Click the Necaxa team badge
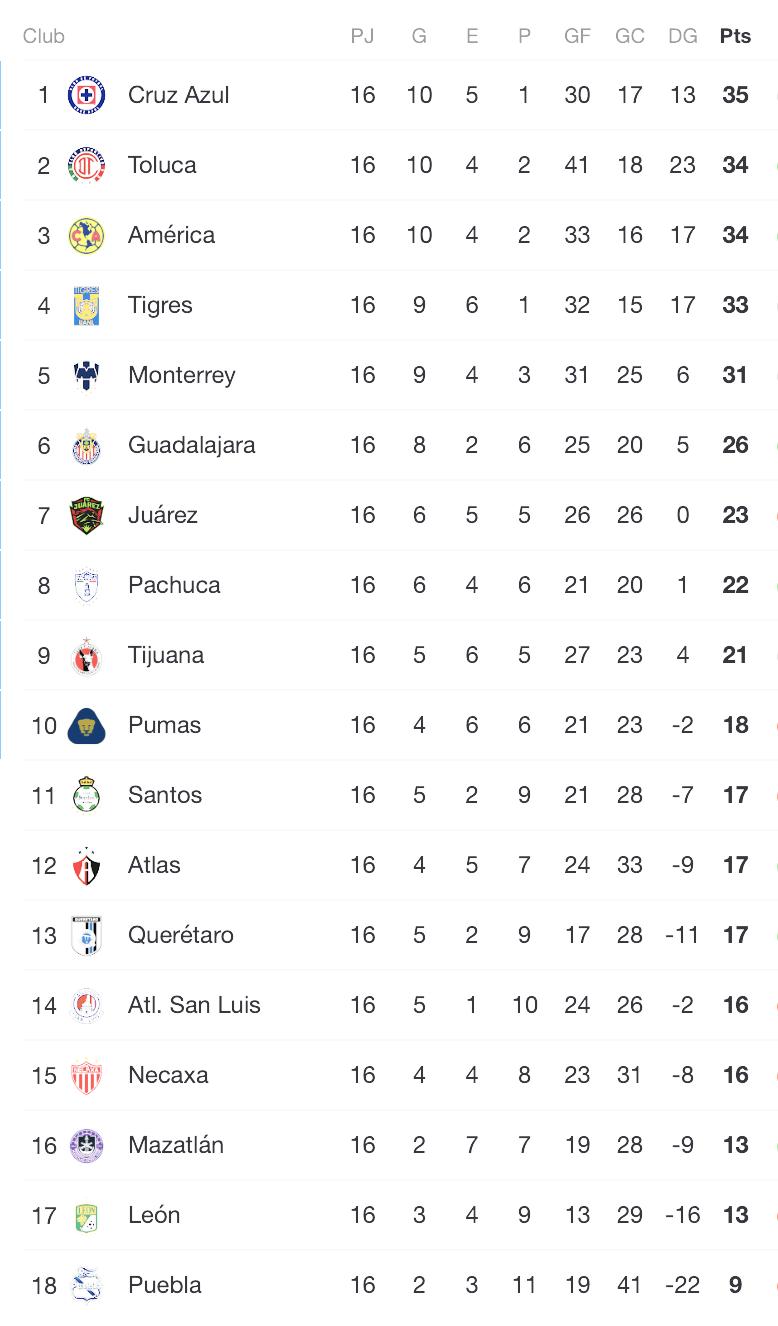The height and width of the screenshot is (1326, 778). point(87,1075)
